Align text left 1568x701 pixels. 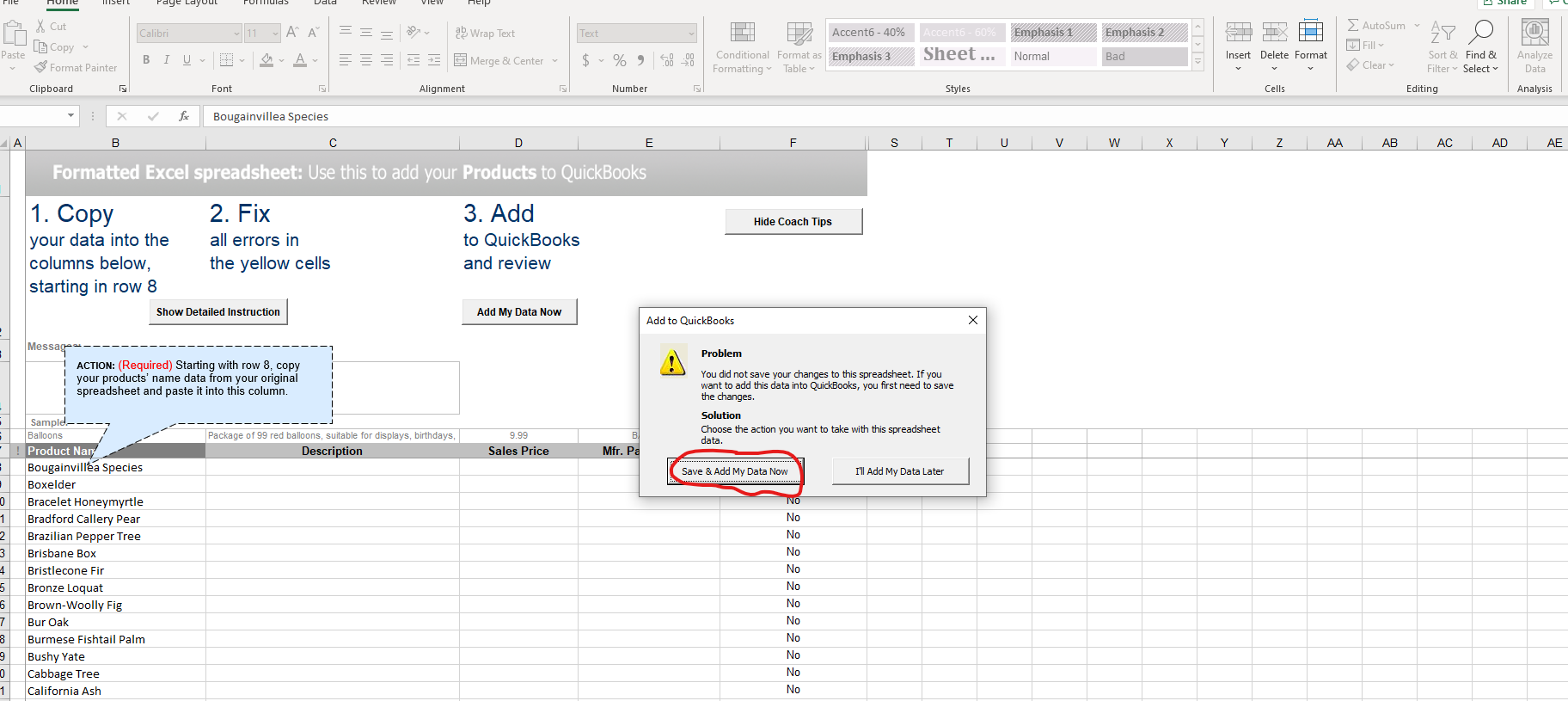coord(346,60)
